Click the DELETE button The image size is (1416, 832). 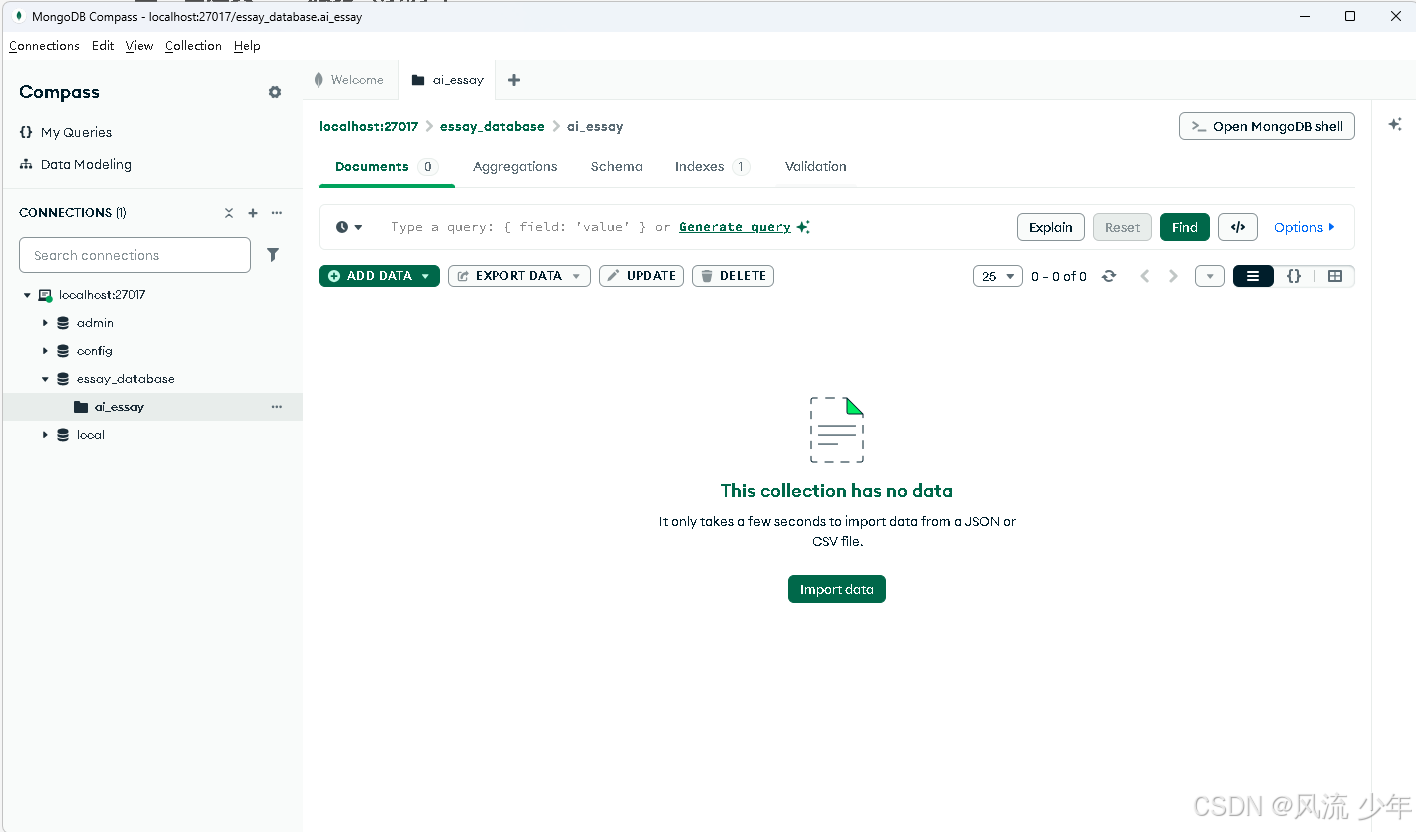tap(733, 276)
